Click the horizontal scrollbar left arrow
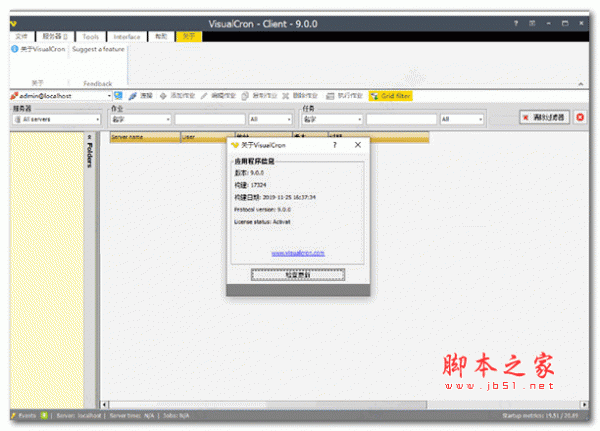The height and width of the screenshot is (431, 600). coord(104,404)
